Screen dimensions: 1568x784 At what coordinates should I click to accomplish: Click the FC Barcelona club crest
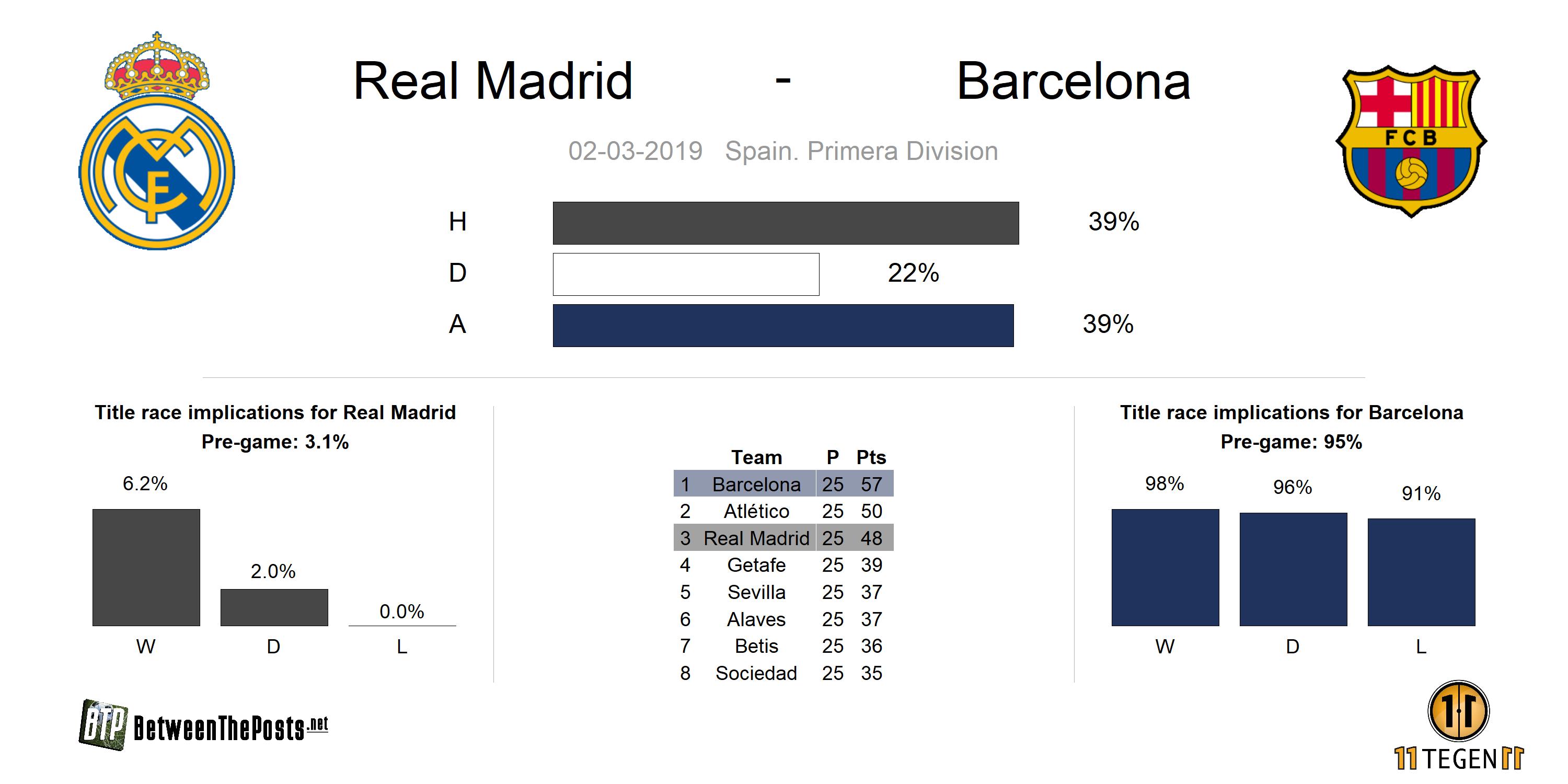1411,141
